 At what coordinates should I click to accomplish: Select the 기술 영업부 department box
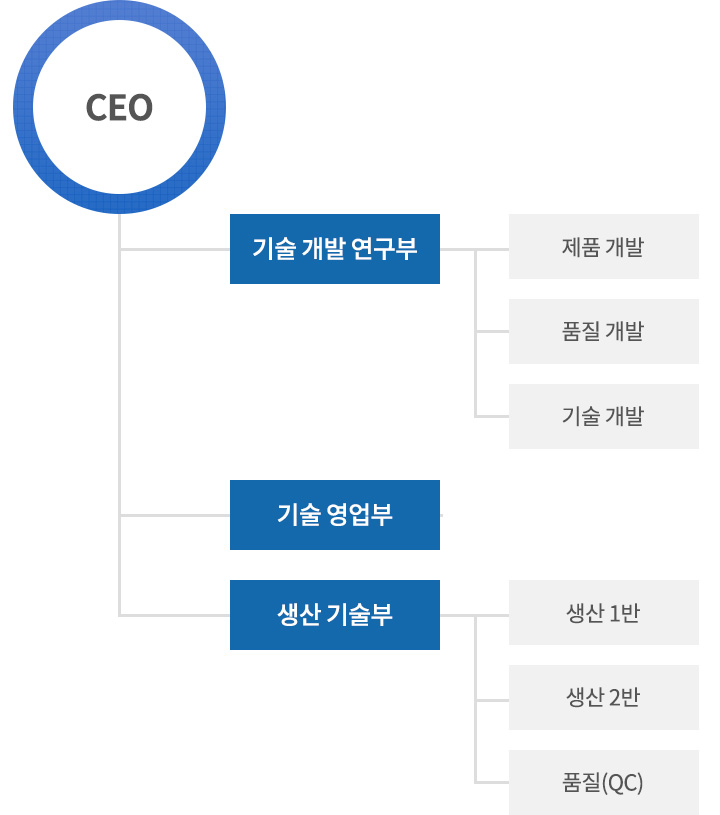335,515
